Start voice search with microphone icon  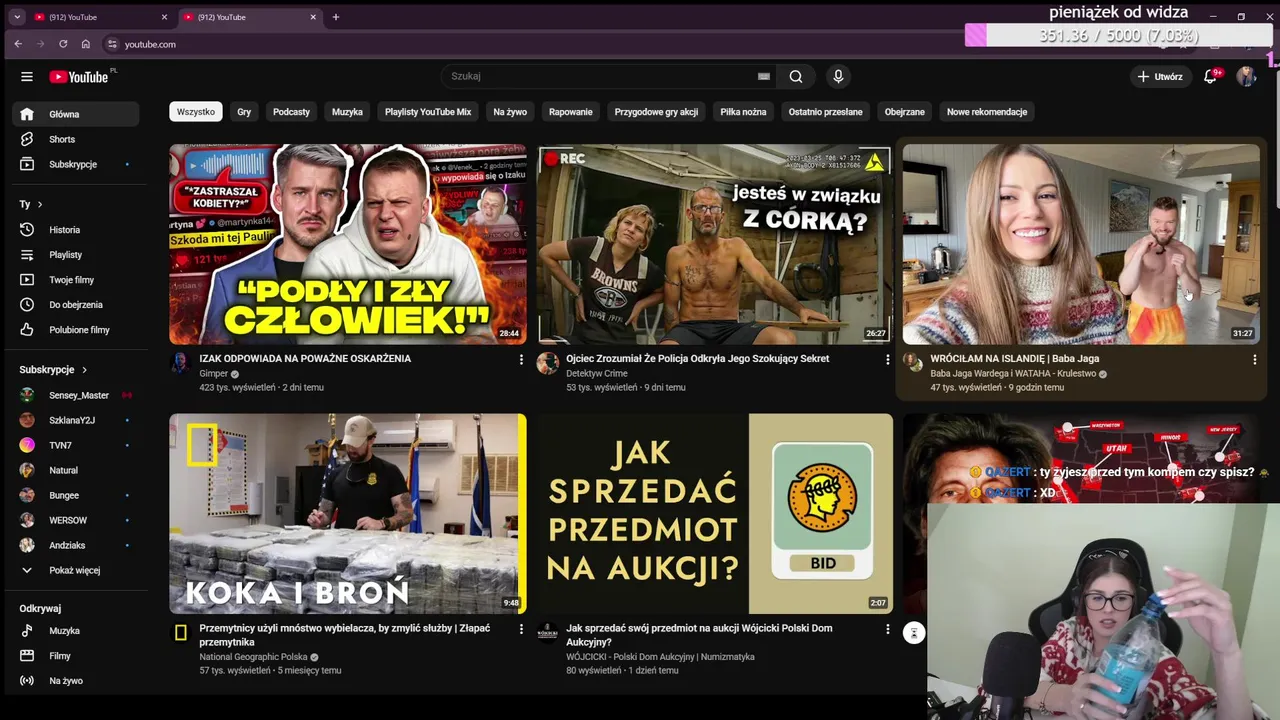coord(838,76)
